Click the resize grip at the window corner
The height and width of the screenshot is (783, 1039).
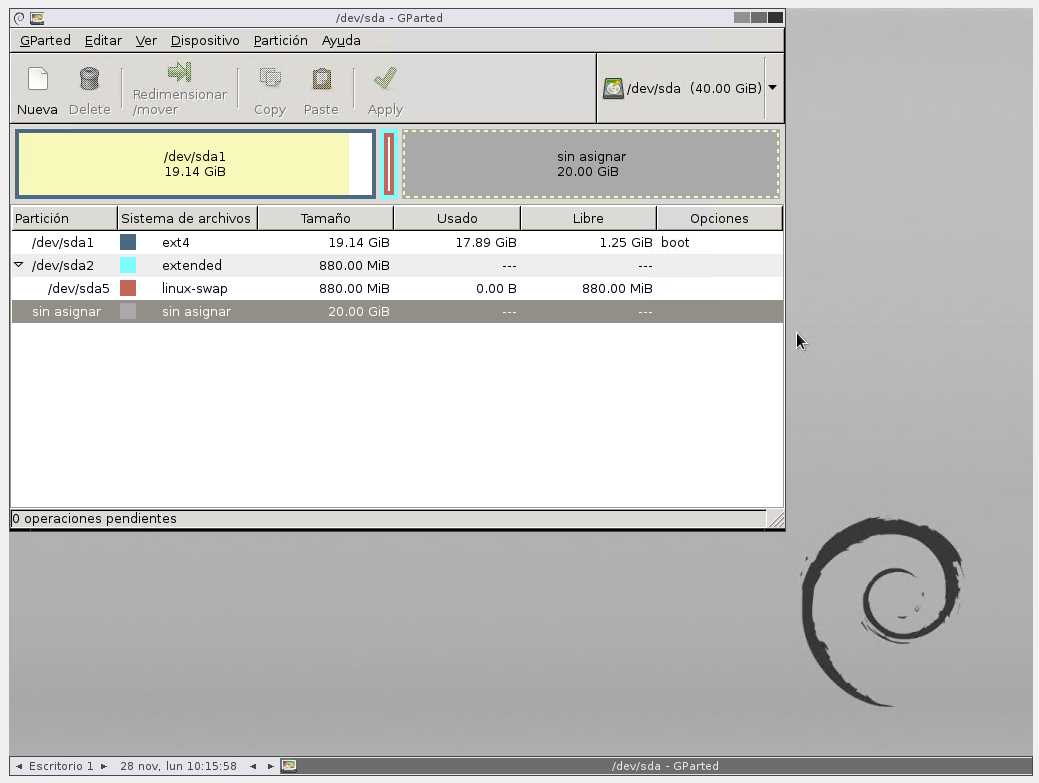(776, 519)
